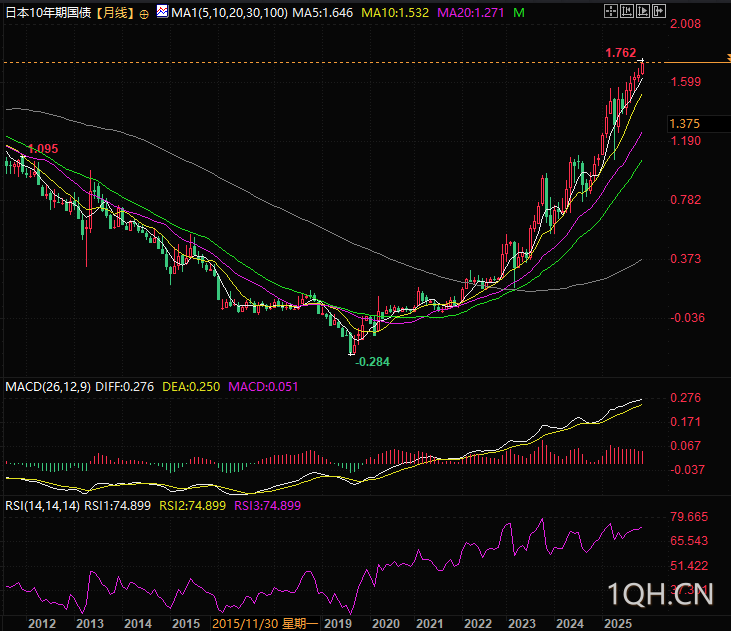Image resolution: width=731 pixels, height=631 pixels.
Task: Click the -0.284 low price annotation
Action: tap(372, 361)
